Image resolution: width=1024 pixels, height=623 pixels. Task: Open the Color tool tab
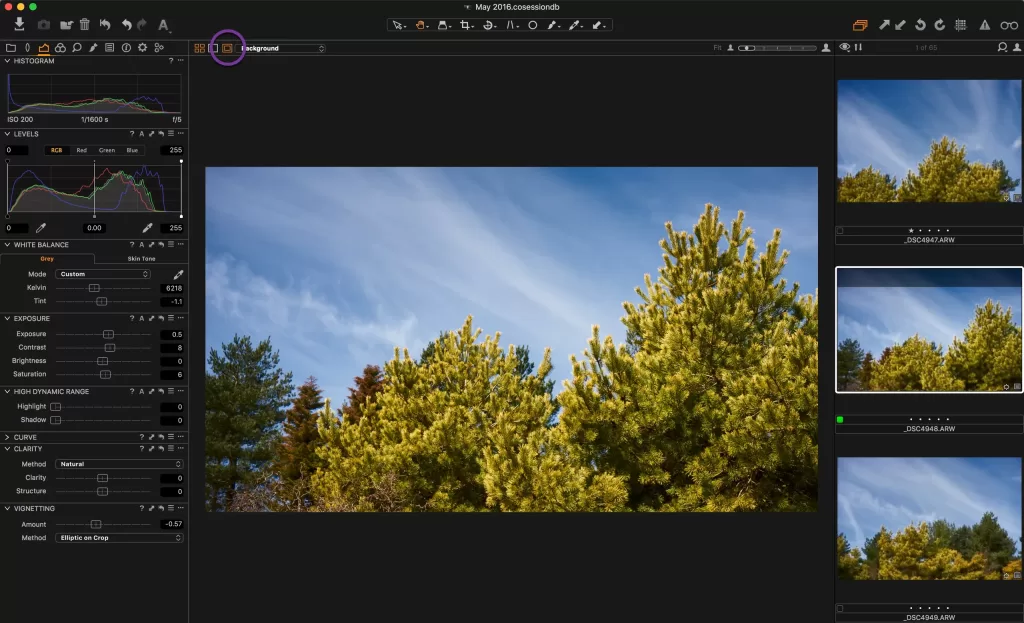[60, 48]
